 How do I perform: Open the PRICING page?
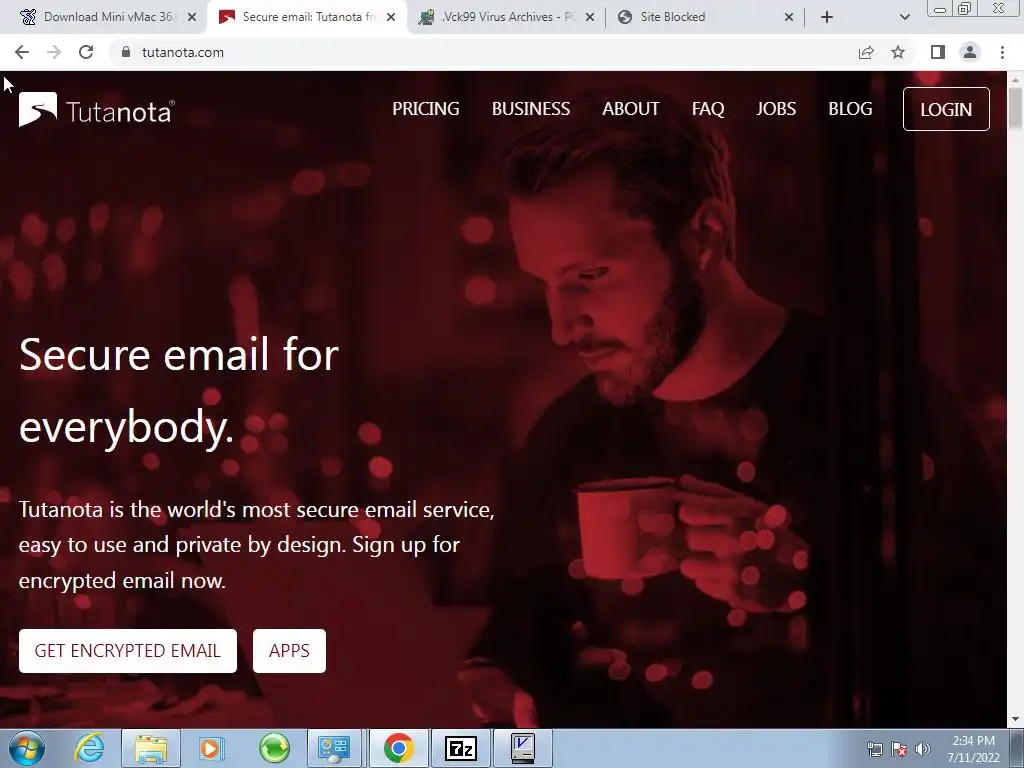(426, 109)
